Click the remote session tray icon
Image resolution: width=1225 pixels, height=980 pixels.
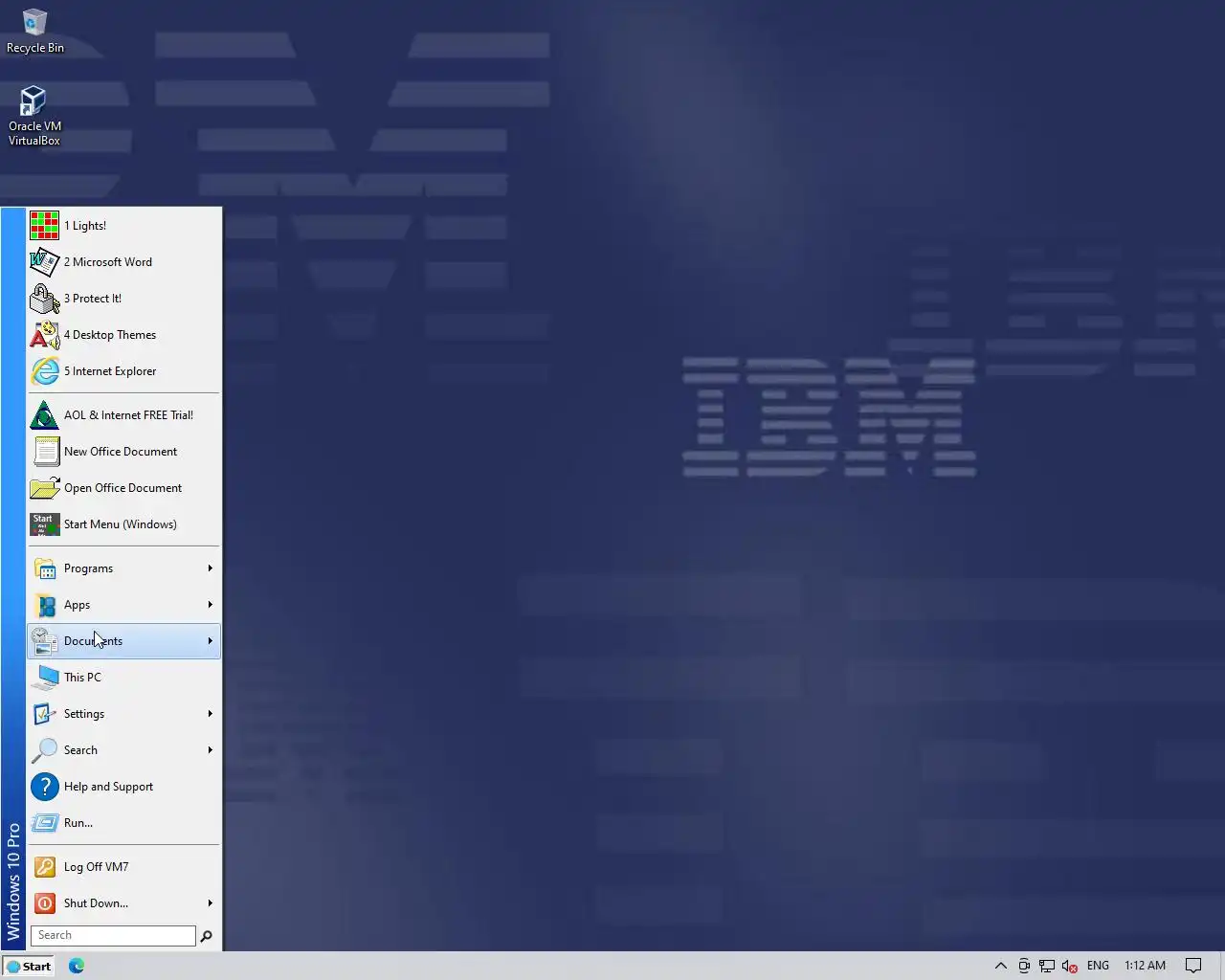1024,966
